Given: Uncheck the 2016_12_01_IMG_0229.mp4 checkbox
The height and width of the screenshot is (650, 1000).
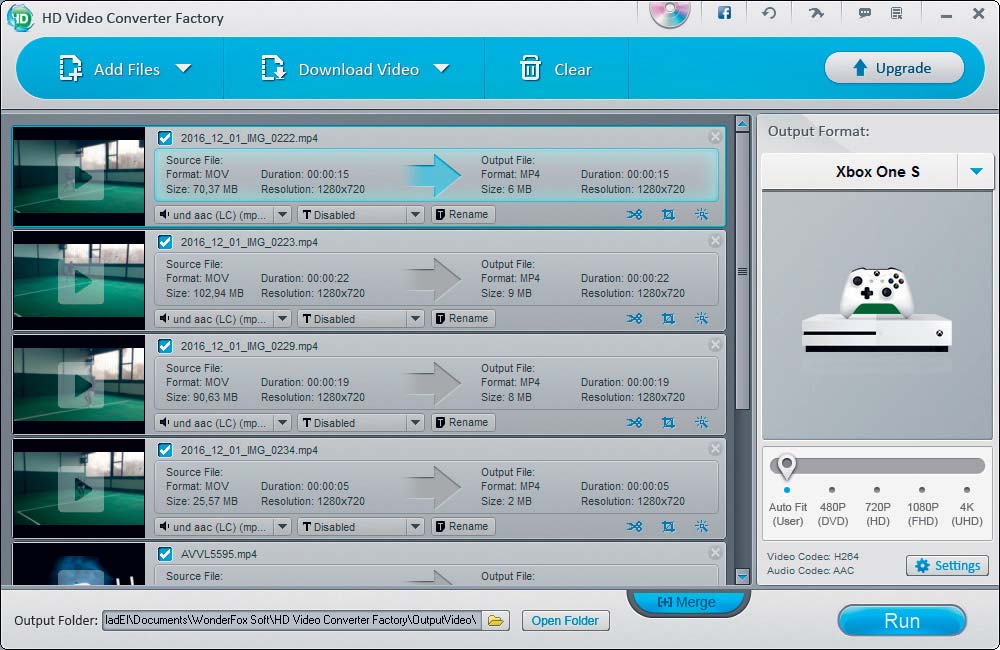Looking at the screenshot, I should point(165,346).
